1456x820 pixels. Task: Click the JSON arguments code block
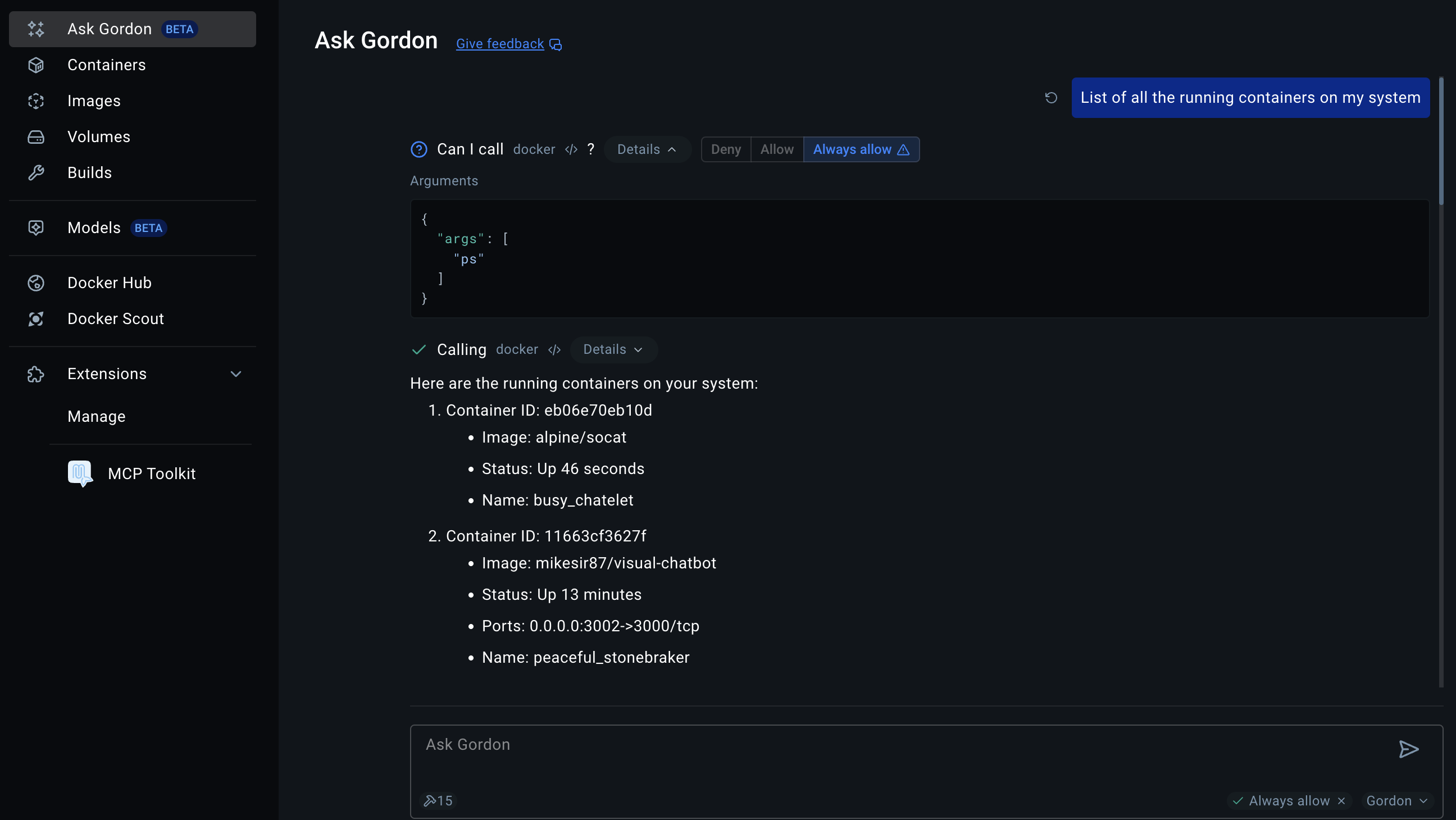pyautogui.click(x=920, y=258)
